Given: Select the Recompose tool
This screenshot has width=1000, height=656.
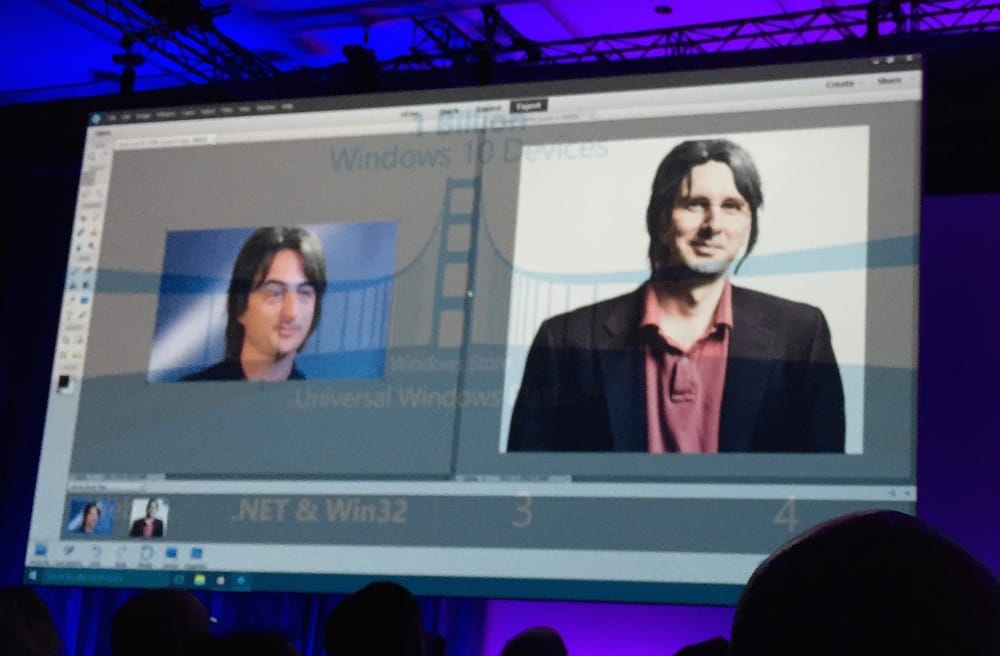Looking at the screenshot, I should (x=80, y=340).
